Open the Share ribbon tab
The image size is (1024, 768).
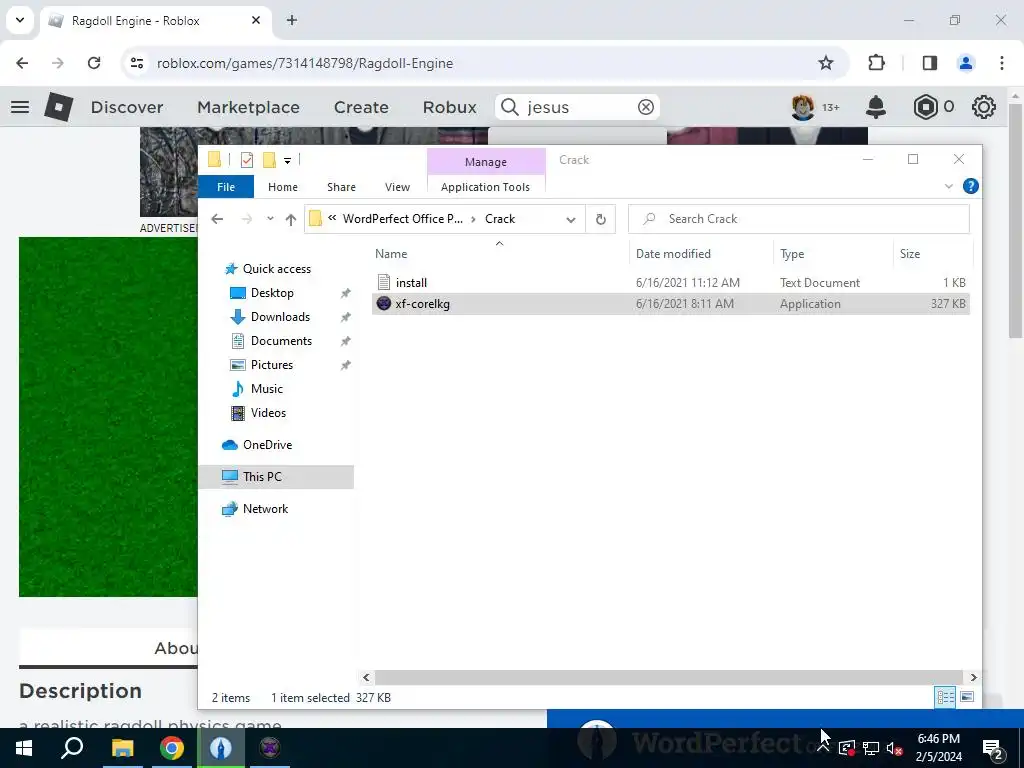[342, 187]
